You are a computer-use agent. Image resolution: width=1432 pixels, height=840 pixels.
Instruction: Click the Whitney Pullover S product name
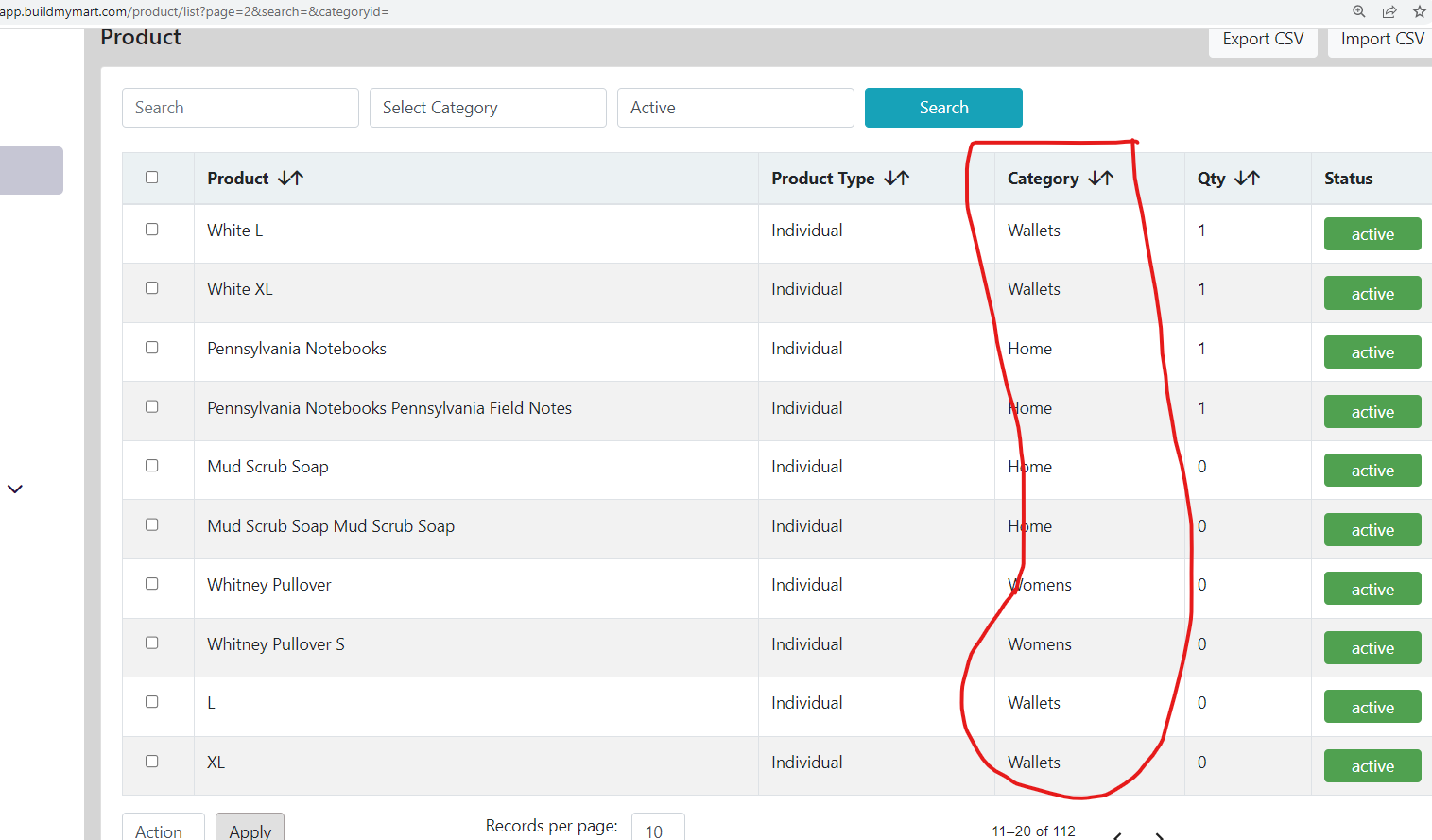276,644
